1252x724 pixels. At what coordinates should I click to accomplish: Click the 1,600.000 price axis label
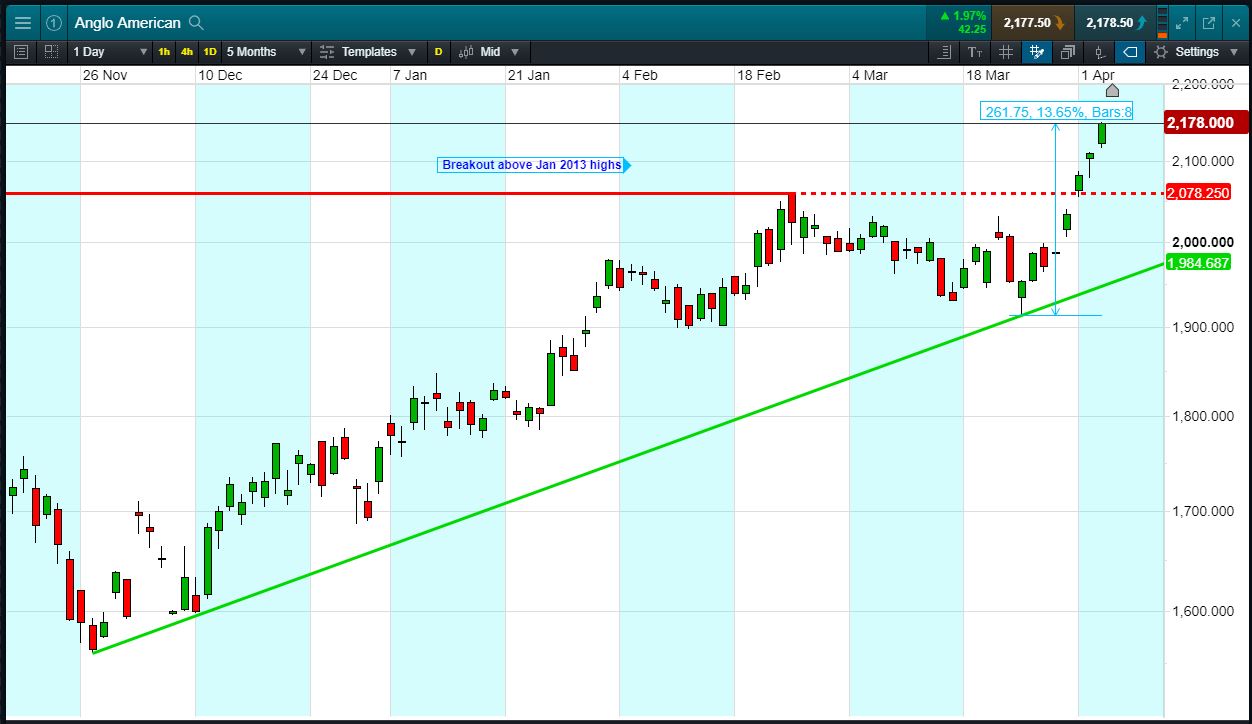tap(1203, 611)
